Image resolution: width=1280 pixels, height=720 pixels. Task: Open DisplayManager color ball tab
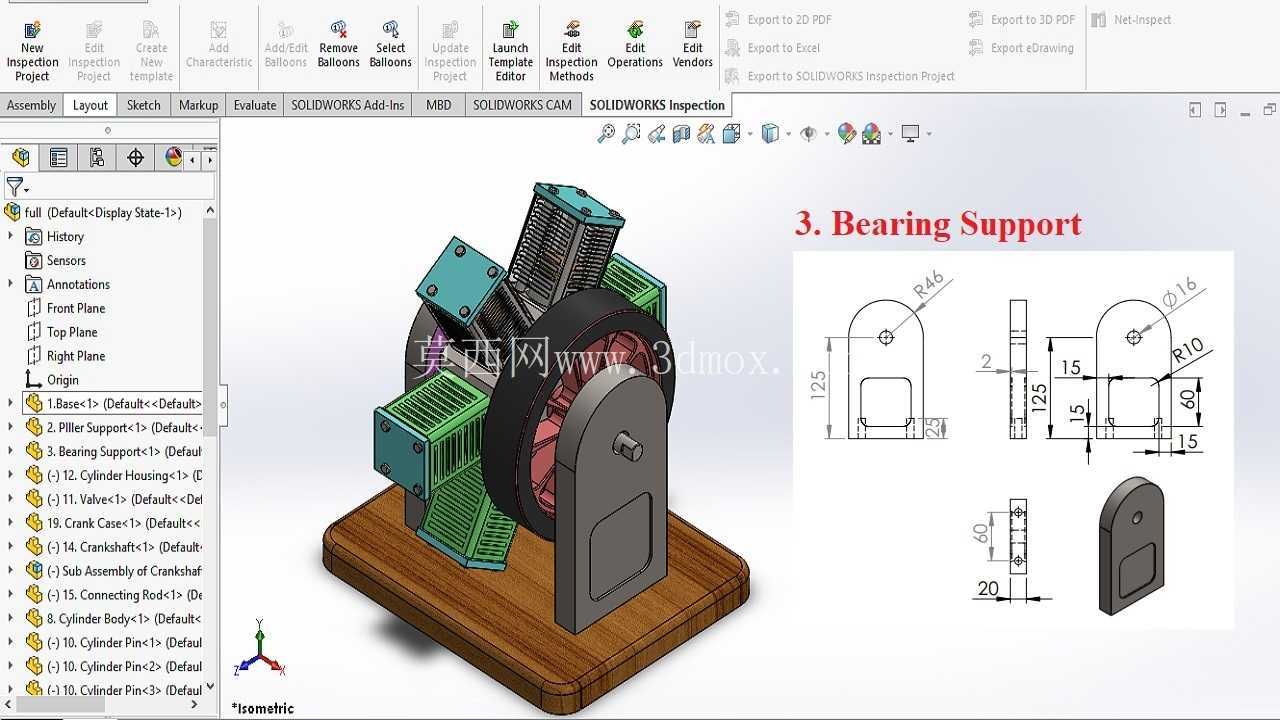click(173, 157)
